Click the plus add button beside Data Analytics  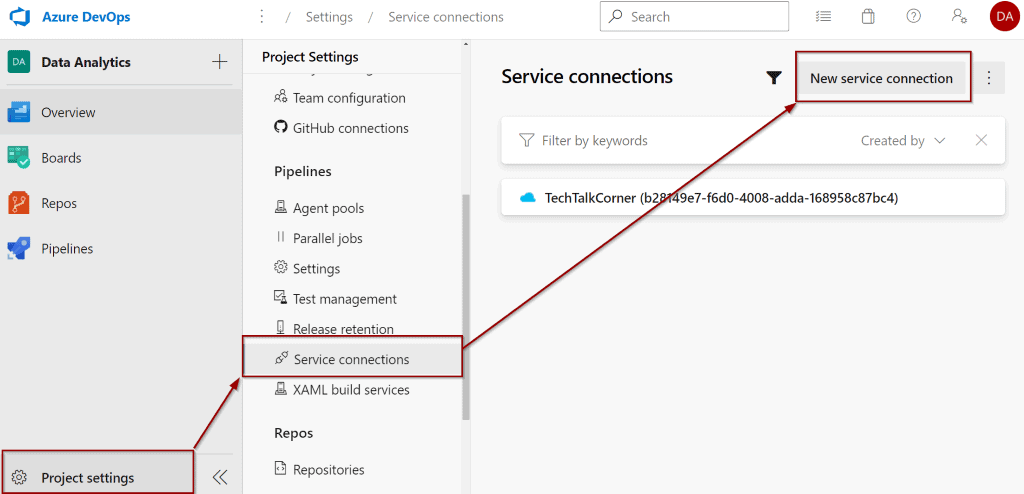point(219,62)
